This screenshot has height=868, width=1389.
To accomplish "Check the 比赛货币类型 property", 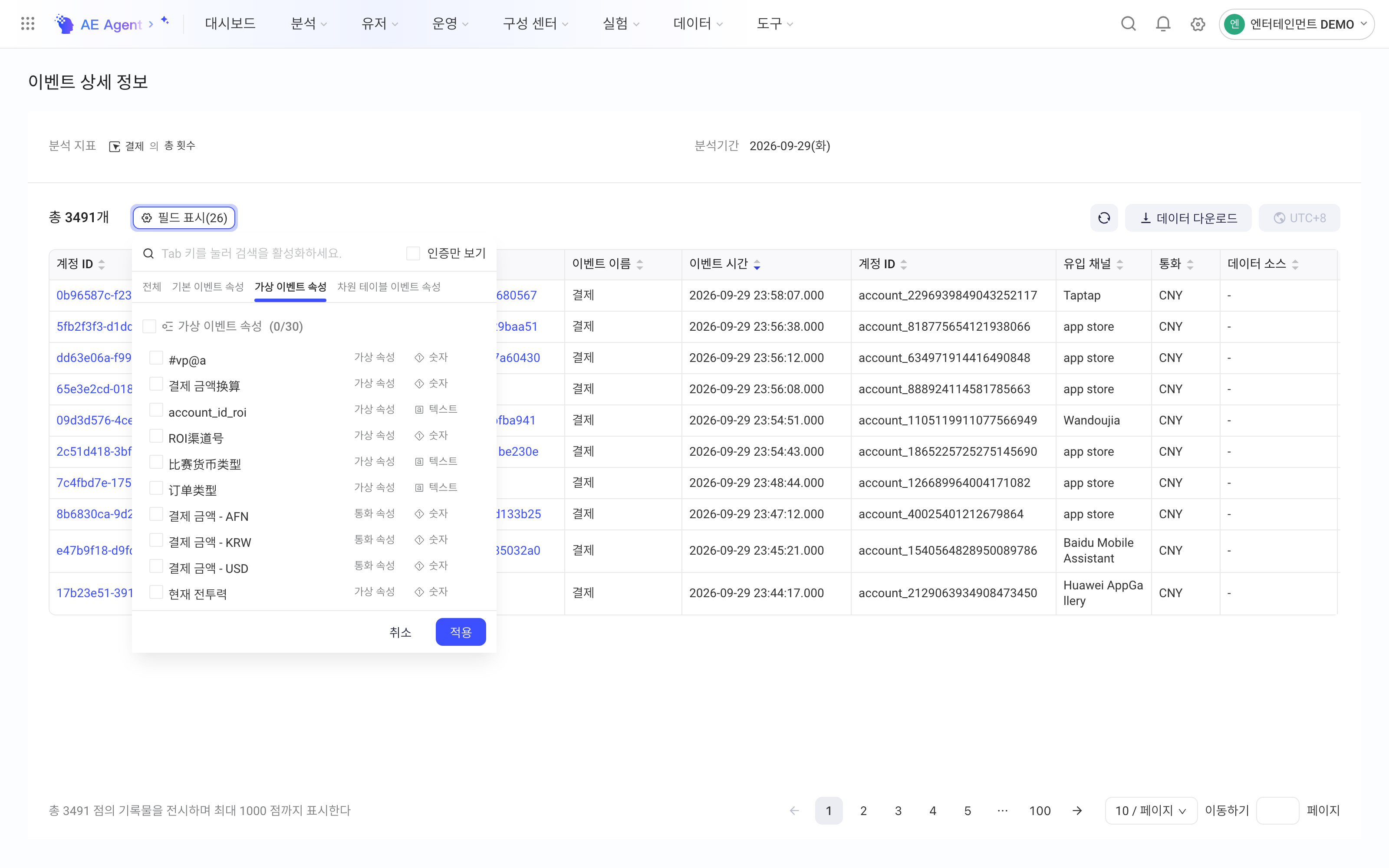I will pos(156,461).
